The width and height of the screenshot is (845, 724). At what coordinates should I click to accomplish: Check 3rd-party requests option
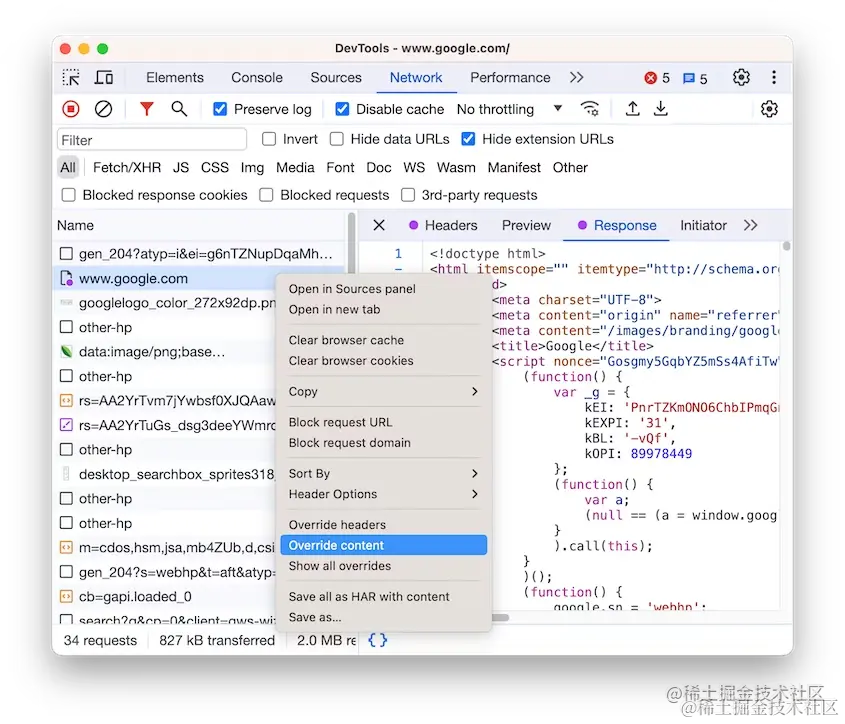point(408,195)
